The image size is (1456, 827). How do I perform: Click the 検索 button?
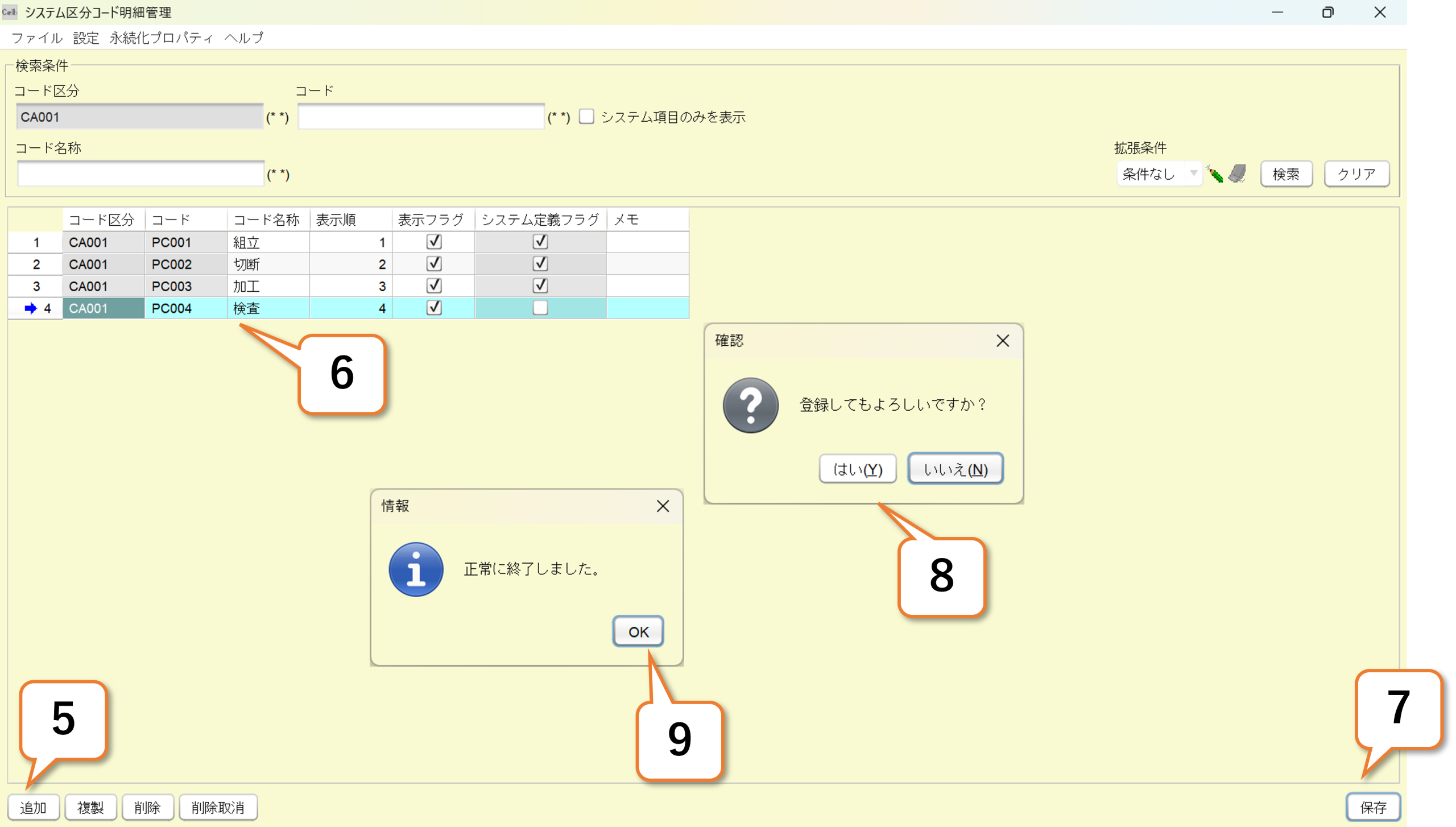(x=1286, y=174)
